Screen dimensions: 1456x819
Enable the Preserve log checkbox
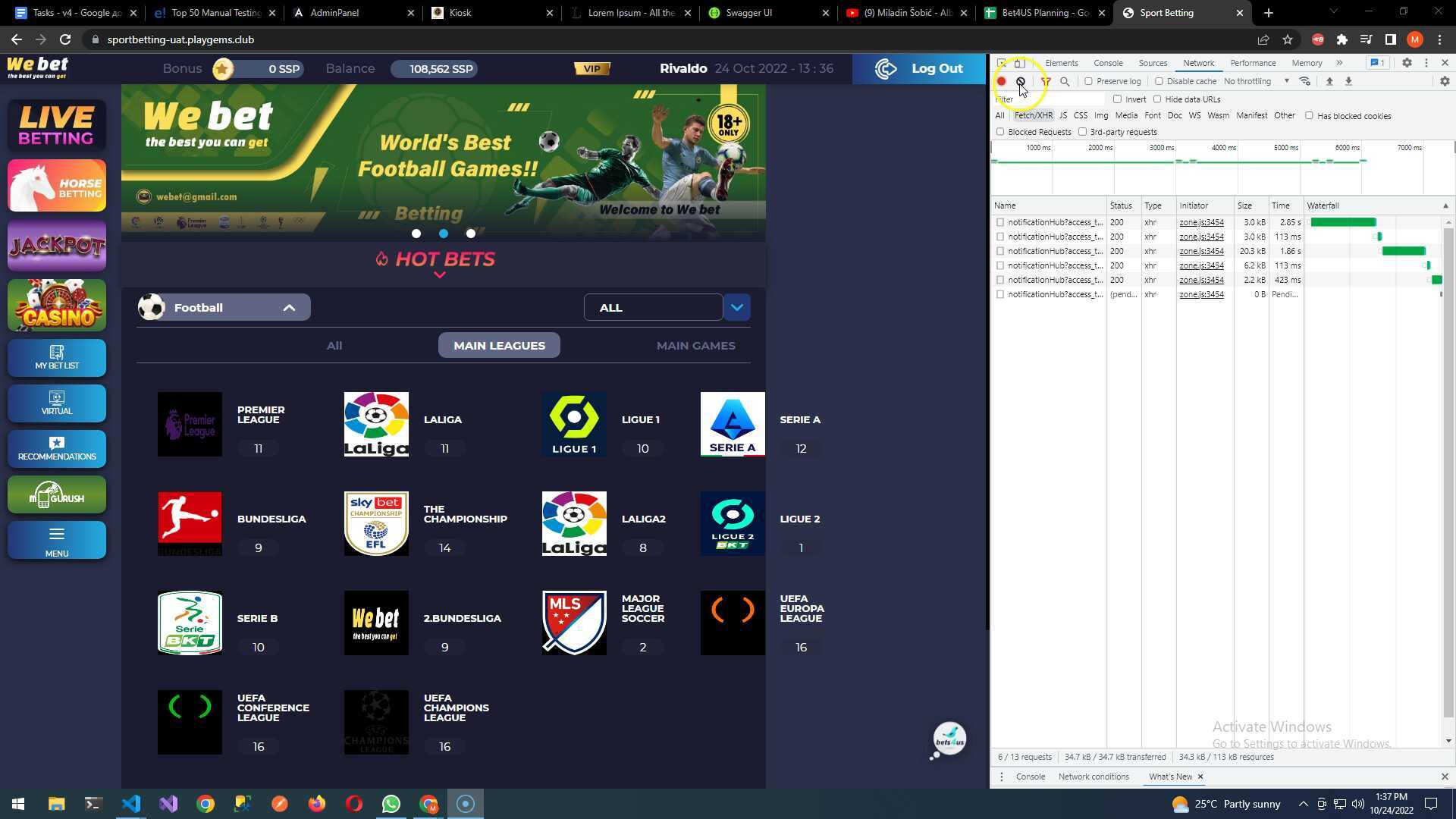pos(1089,81)
